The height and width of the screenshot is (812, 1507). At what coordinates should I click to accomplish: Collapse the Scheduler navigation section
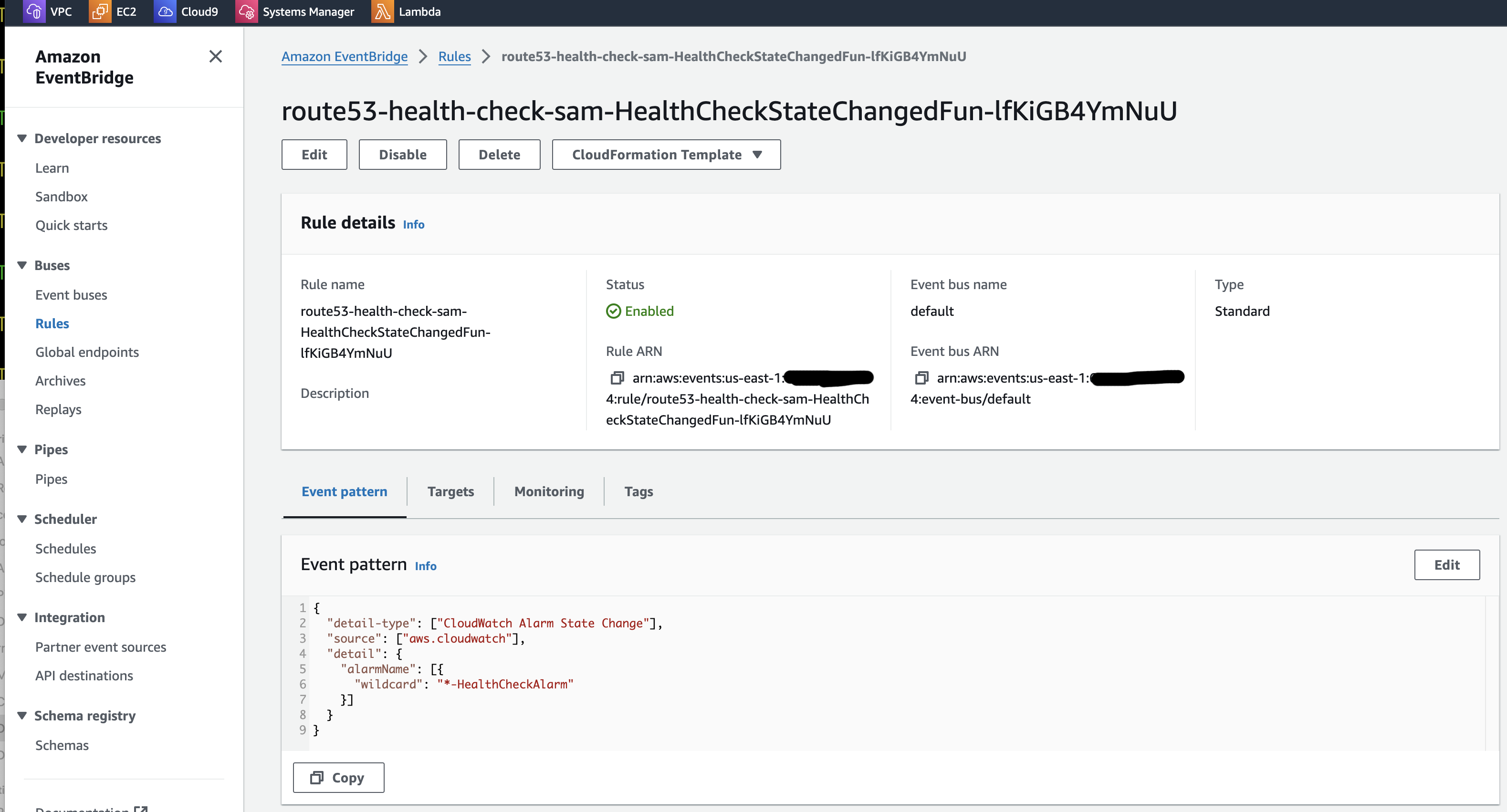22,519
